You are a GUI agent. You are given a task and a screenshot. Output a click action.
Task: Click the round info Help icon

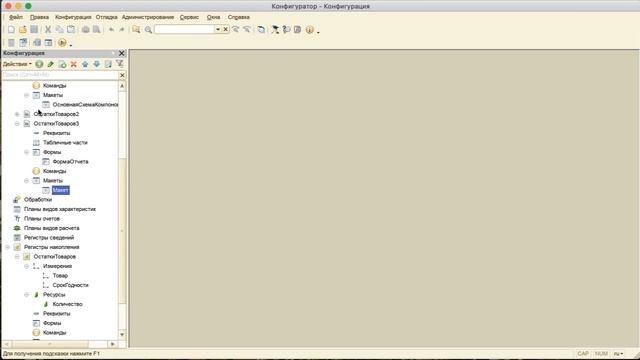click(x=310, y=29)
